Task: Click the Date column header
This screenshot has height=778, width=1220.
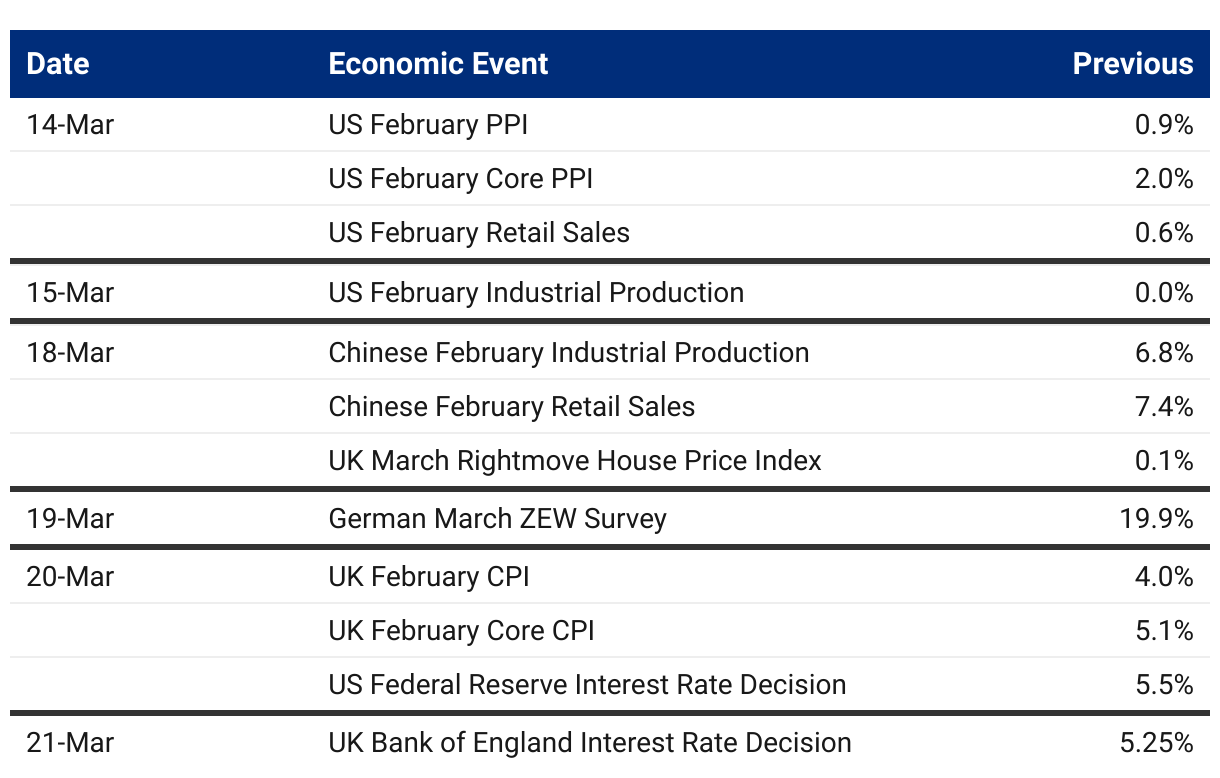Action: pyautogui.click(x=58, y=64)
